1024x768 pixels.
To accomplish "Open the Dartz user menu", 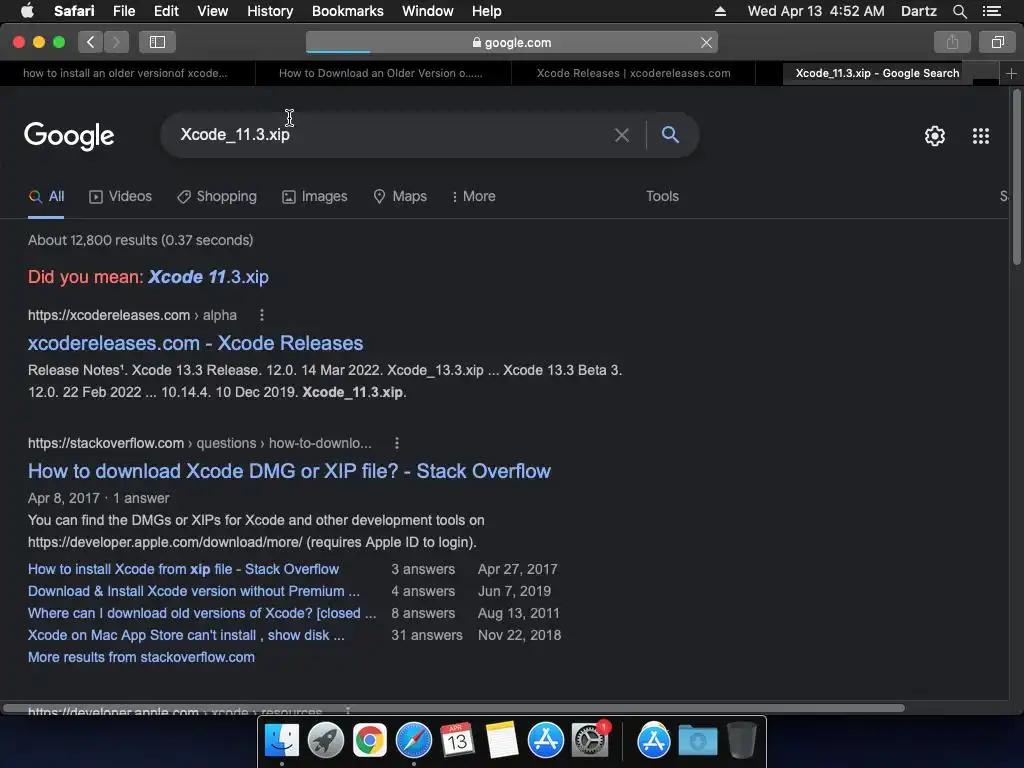I will 918,11.
